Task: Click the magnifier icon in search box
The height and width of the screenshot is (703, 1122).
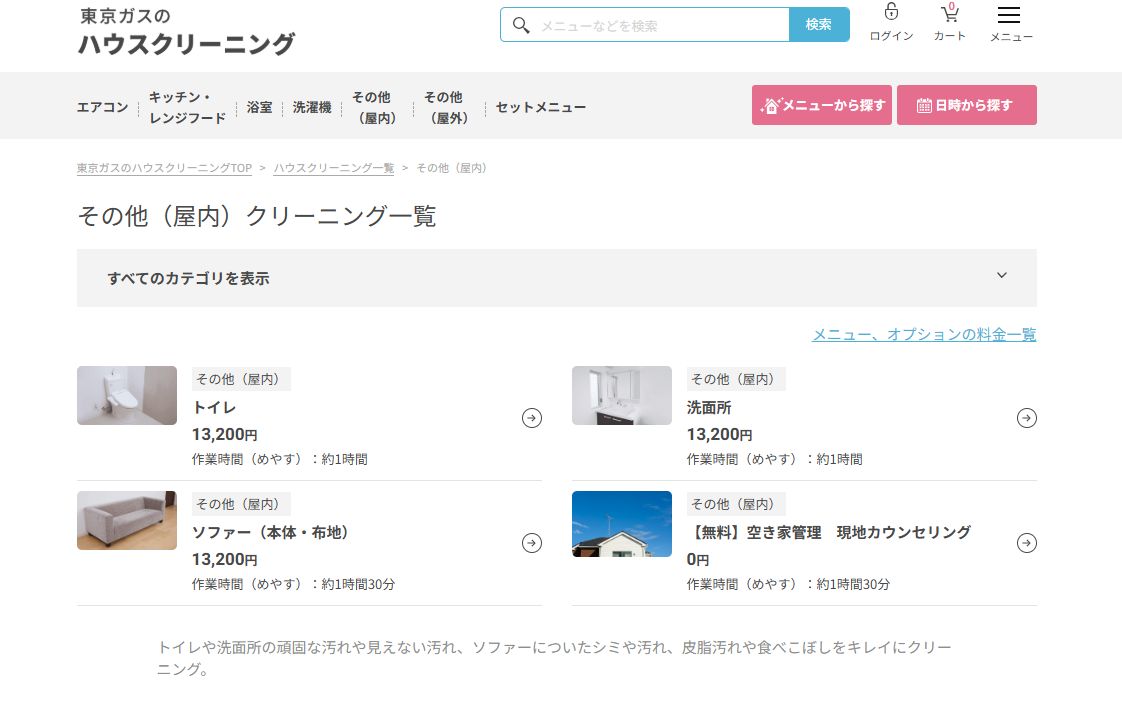Action: point(520,25)
